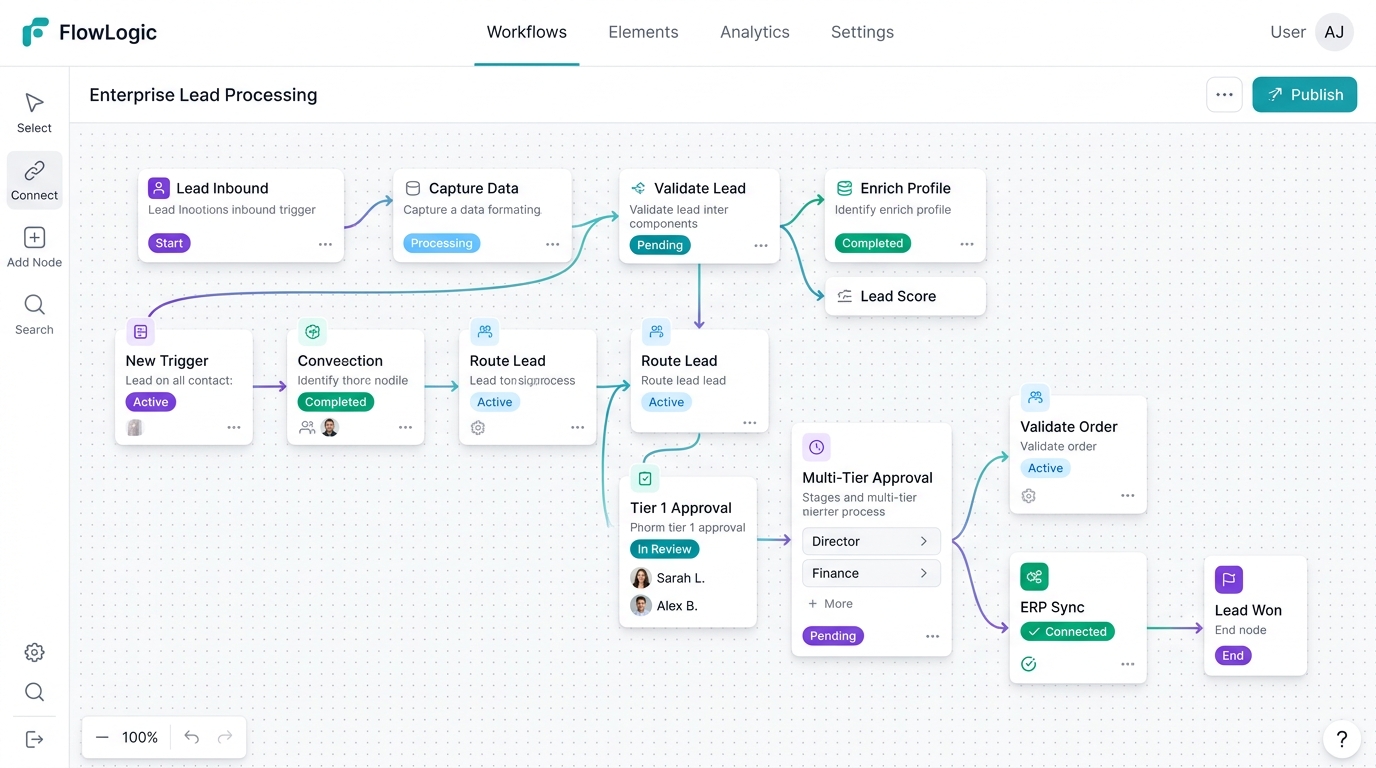The width and height of the screenshot is (1376, 768).
Task: Redo the last canvas action
Action: (x=225, y=737)
